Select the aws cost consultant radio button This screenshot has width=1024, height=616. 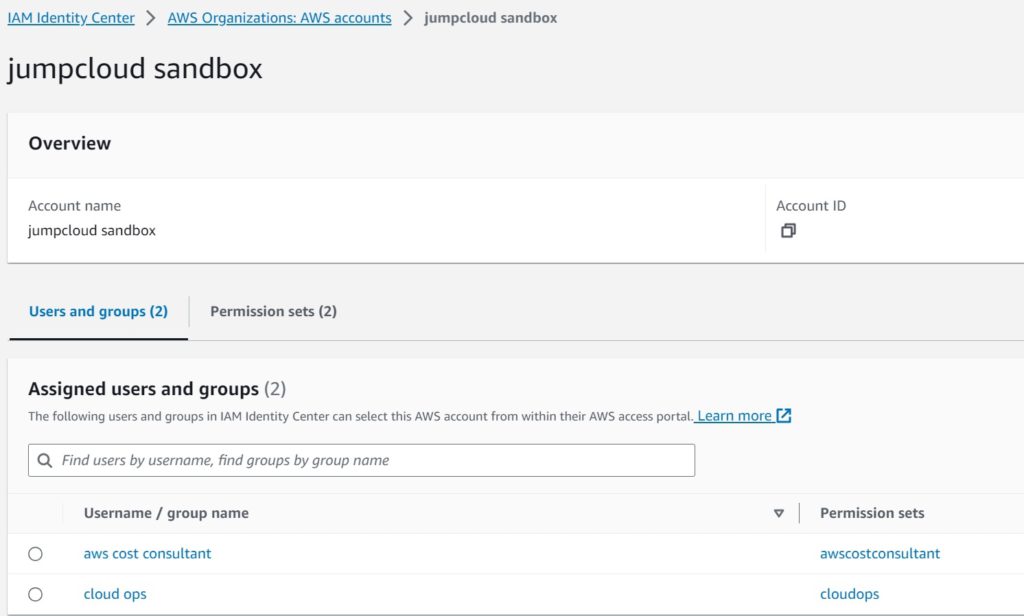pyautogui.click(x=35, y=554)
